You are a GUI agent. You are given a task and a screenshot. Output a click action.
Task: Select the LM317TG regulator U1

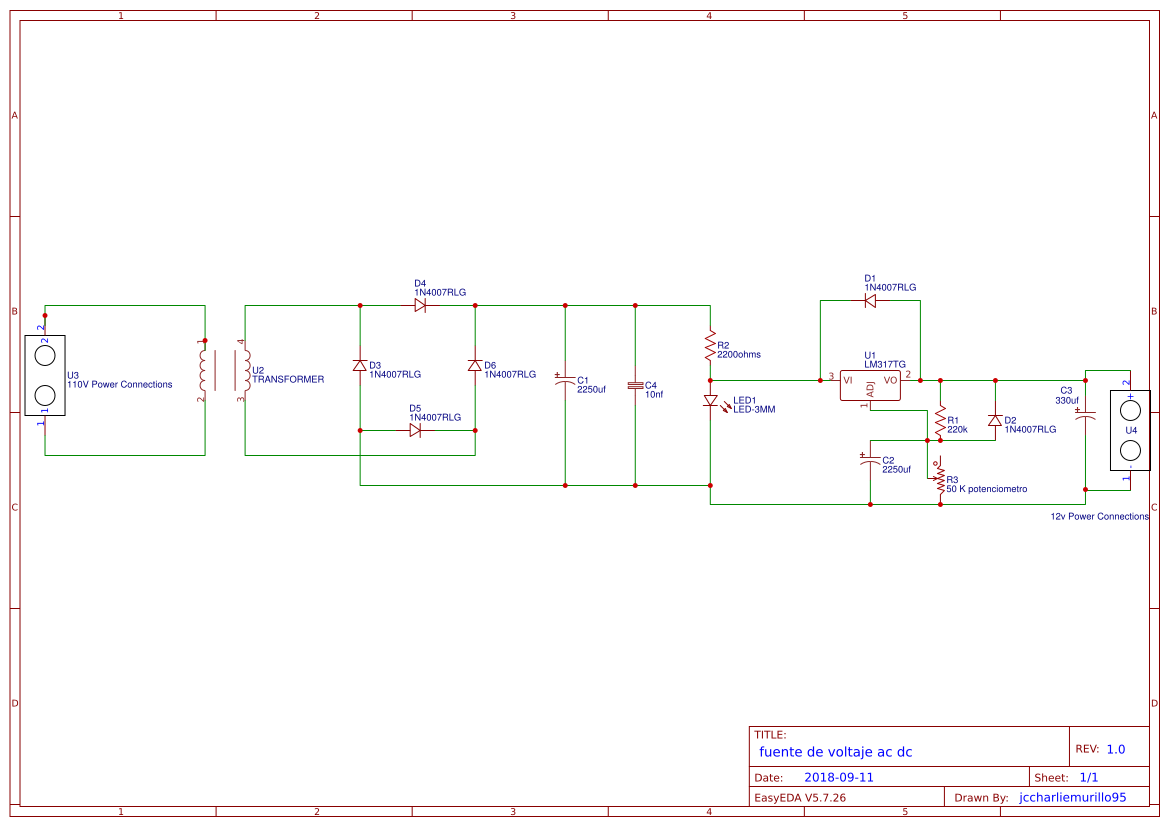(x=868, y=384)
